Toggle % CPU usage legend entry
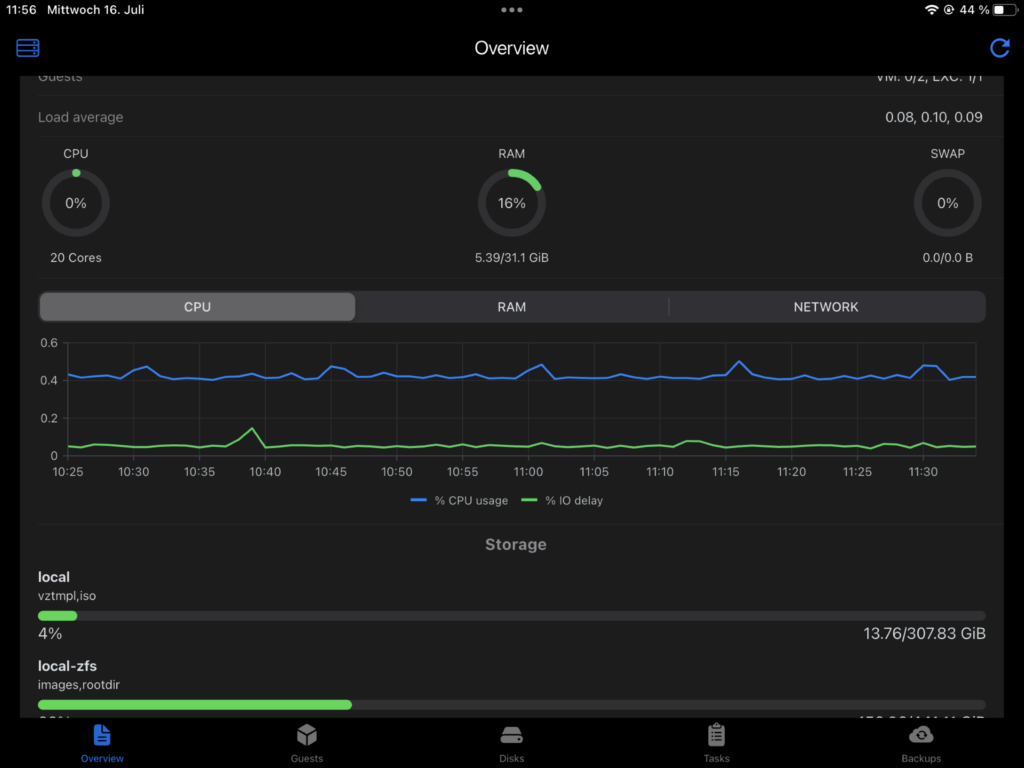Image resolution: width=1024 pixels, height=768 pixels. [x=459, y=501]
